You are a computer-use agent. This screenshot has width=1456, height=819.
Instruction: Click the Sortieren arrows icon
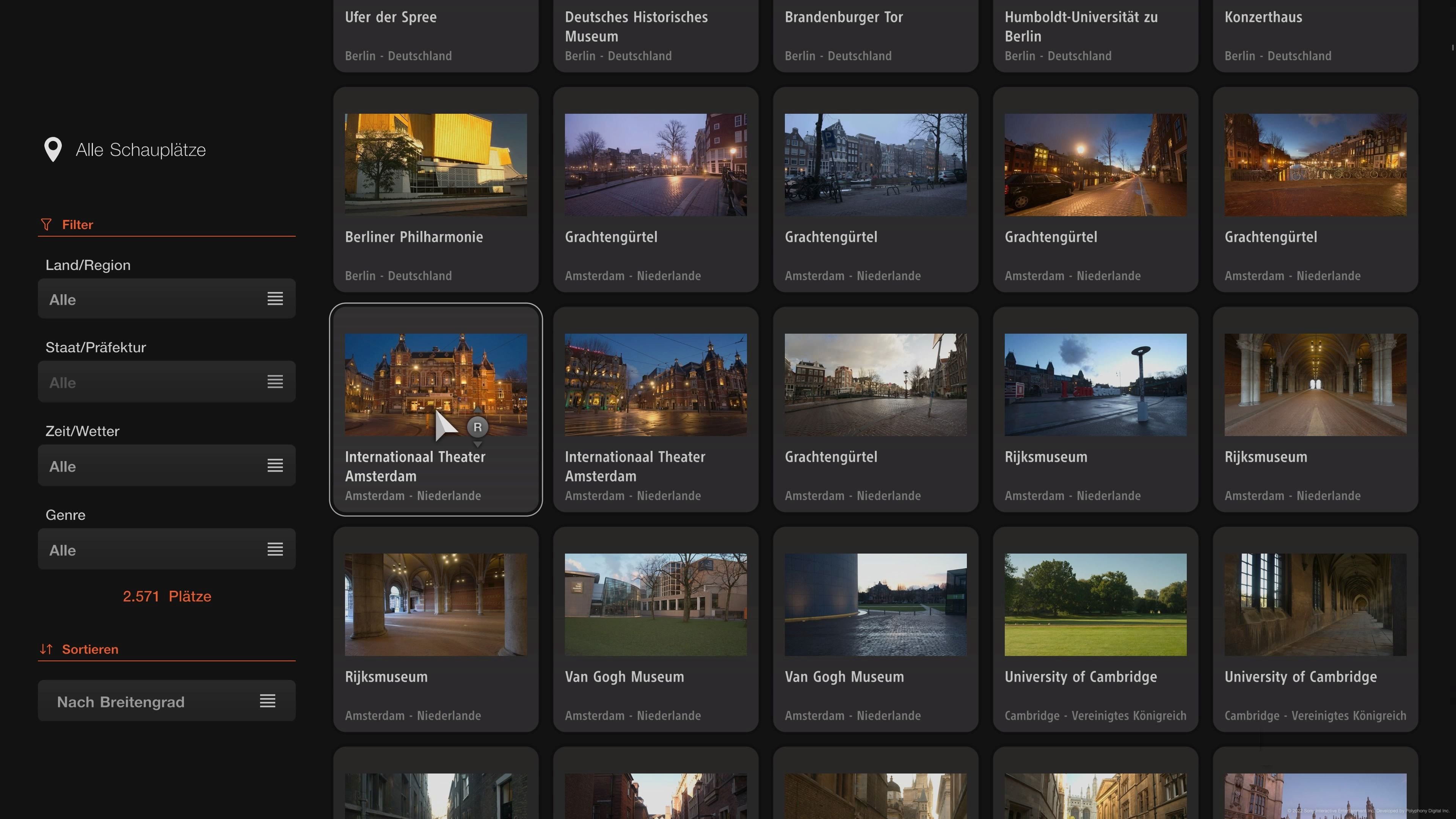(x=46, y=649)
